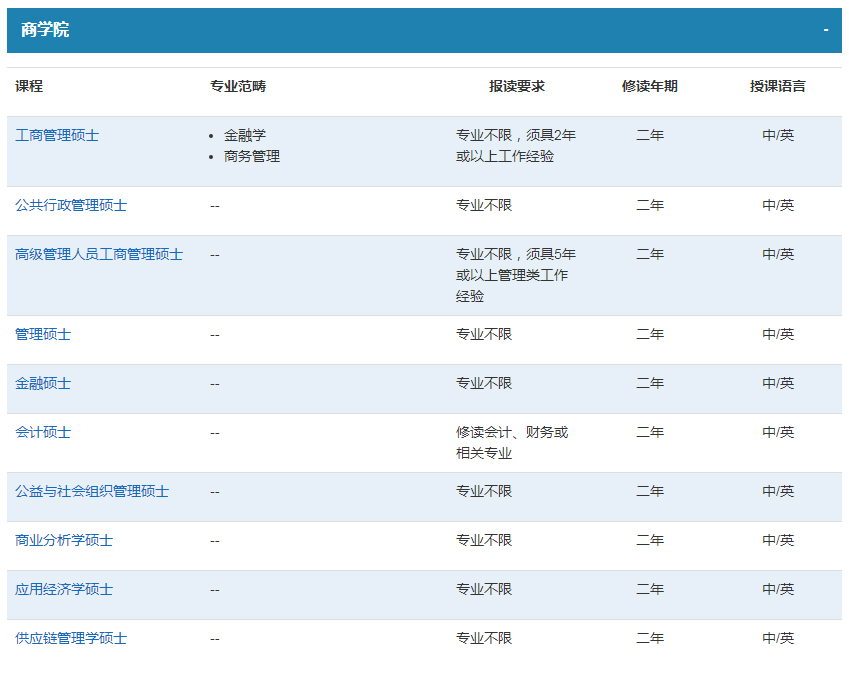Open the 工商管理硕士 course link

tap(57, 135)
